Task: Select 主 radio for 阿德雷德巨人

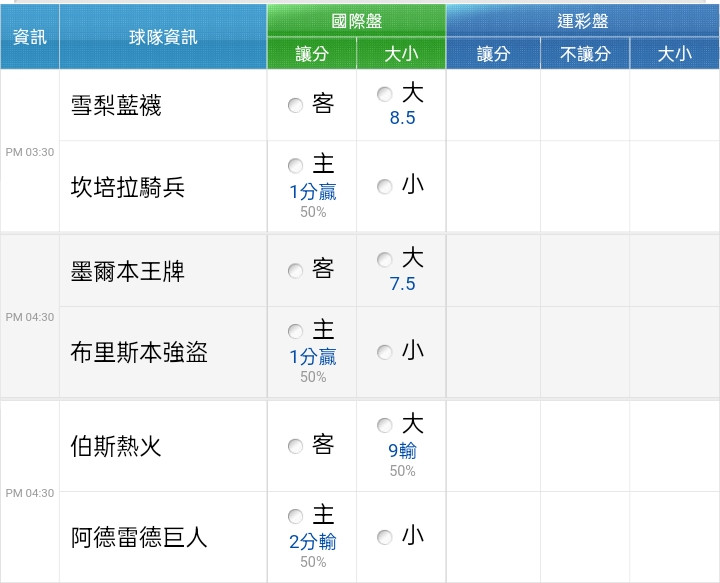Action: pos(295,516)
